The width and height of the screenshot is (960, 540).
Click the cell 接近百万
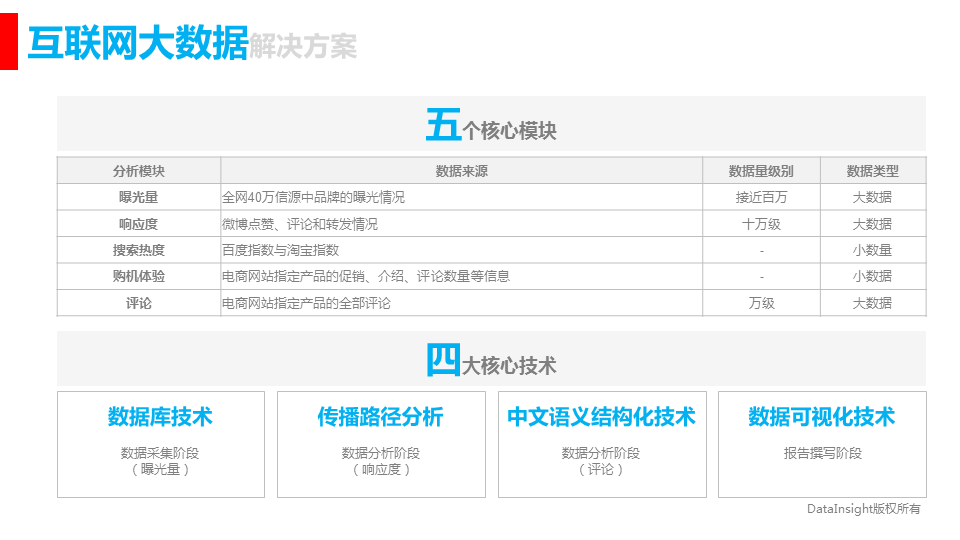(762, 197)
